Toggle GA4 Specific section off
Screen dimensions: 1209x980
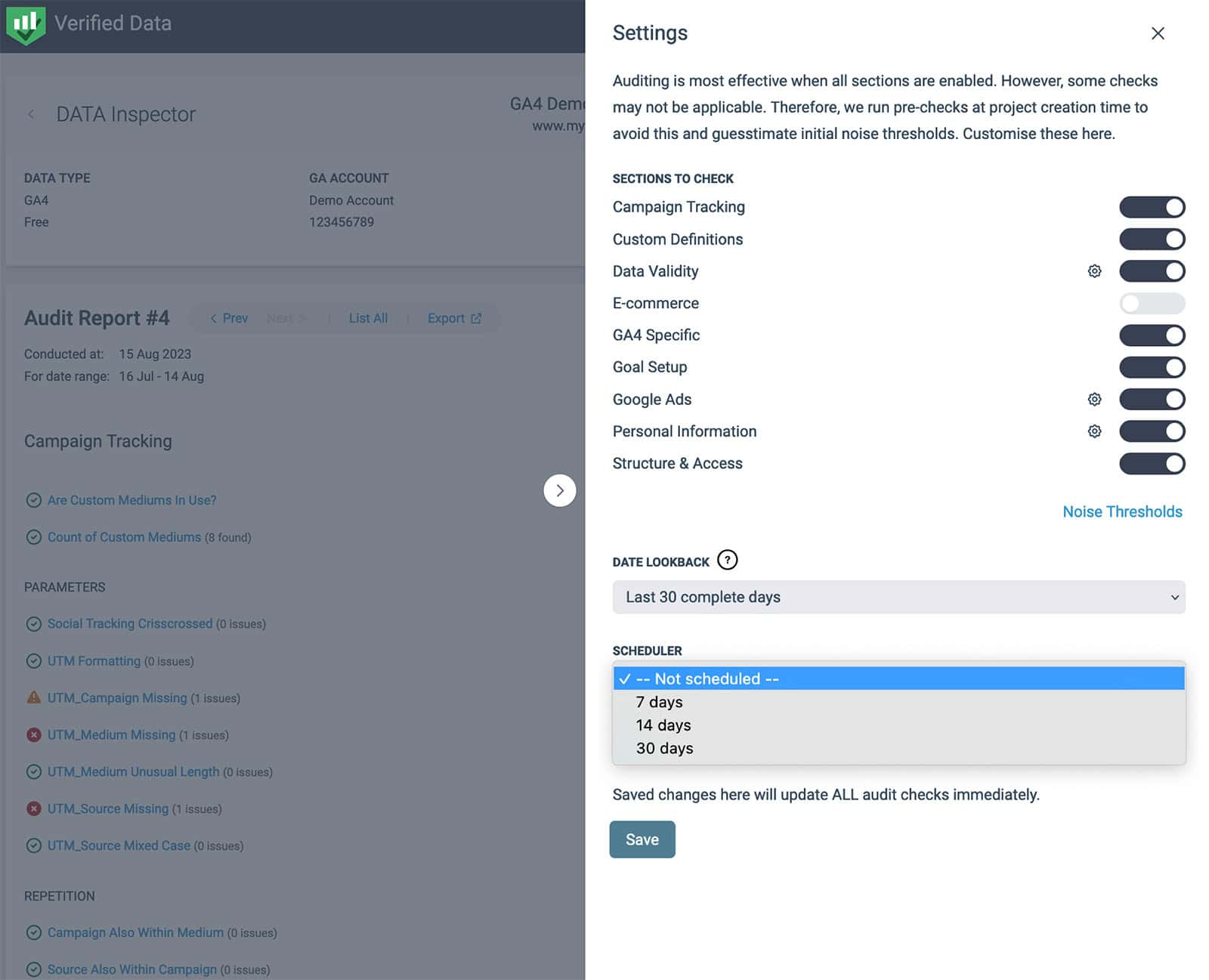click(x=1152, y=335)
